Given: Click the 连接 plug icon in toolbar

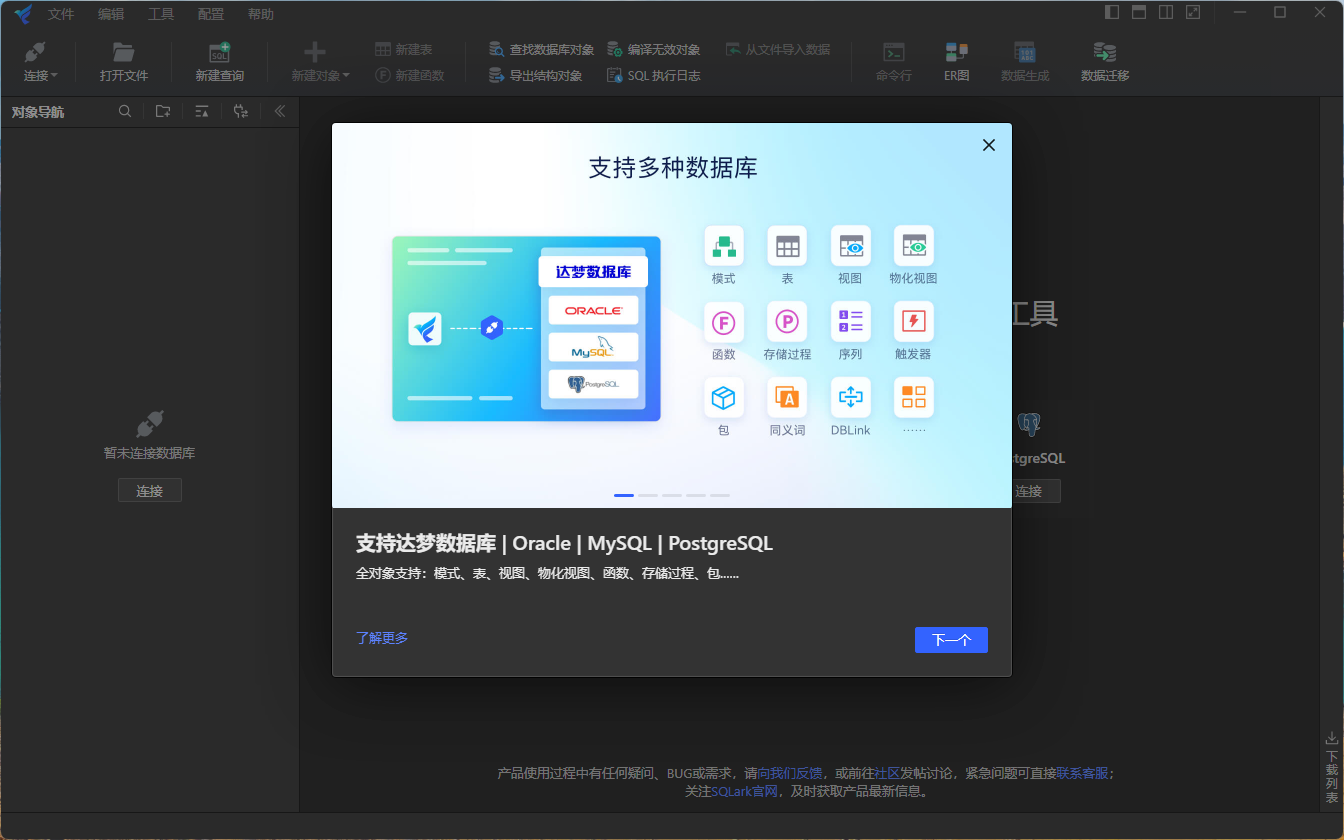Looking at the screenshot, I should point(35,53).
